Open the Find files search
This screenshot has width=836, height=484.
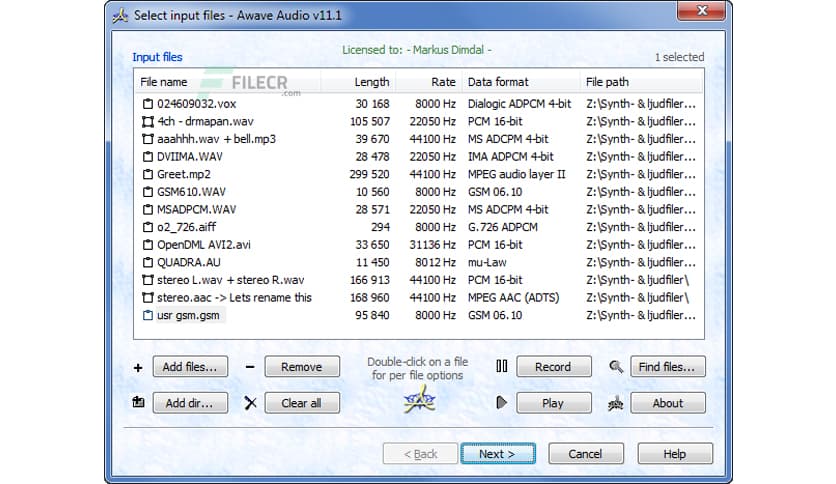pos(668,367)
